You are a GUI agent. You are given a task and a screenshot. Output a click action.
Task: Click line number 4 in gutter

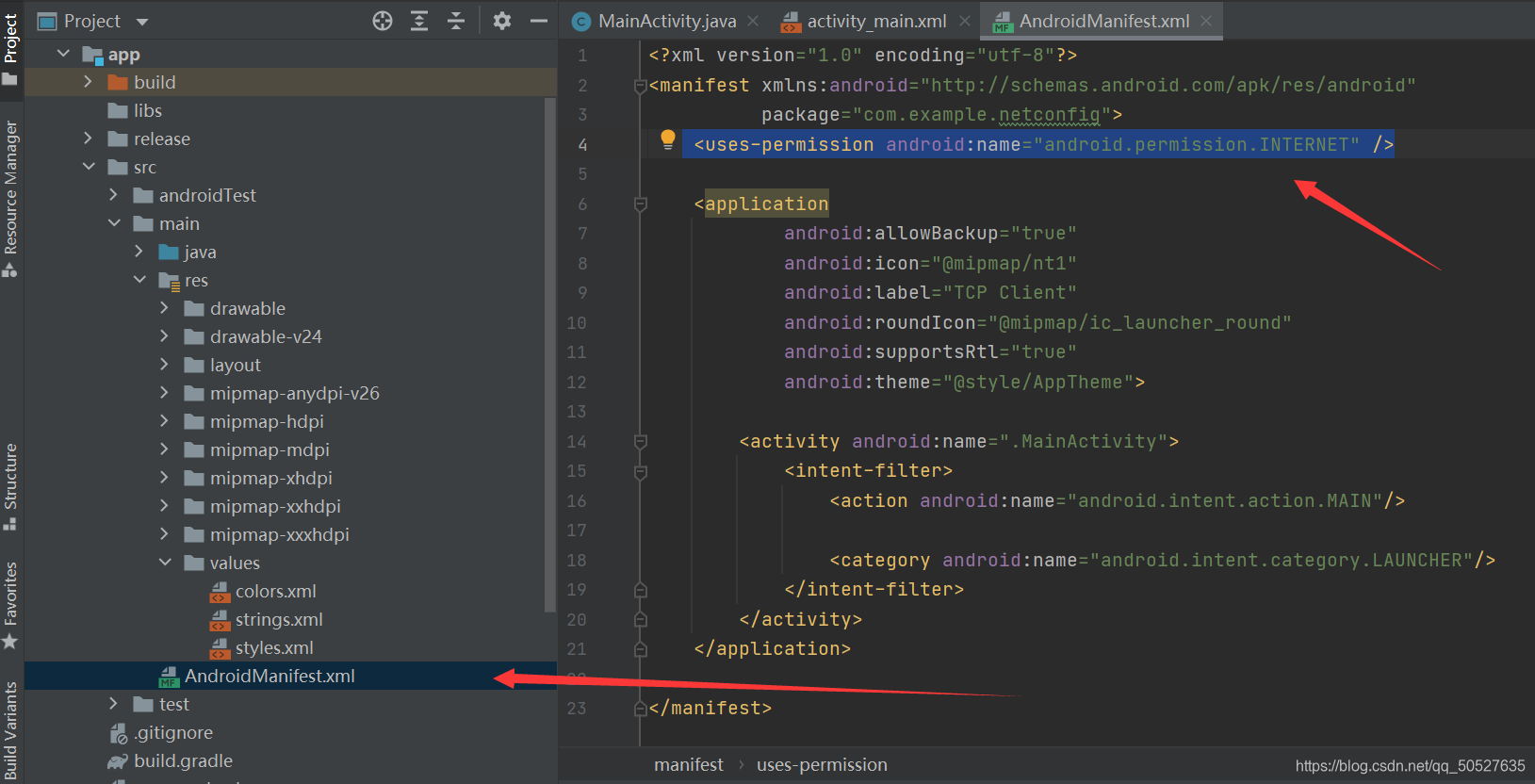pyautogui.click(x=582, y=145)
